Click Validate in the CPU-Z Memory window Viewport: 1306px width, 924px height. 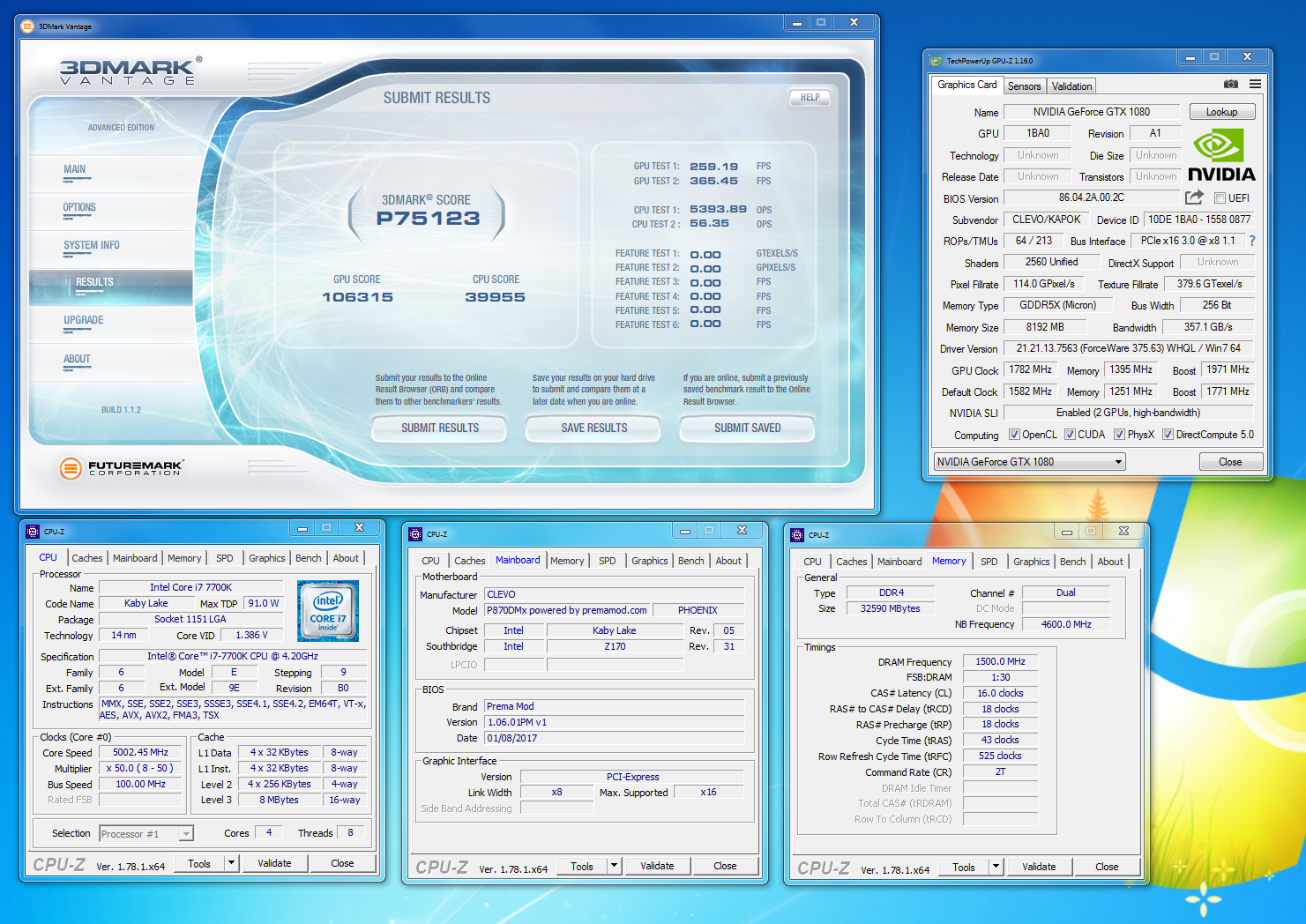[1039, 867]
